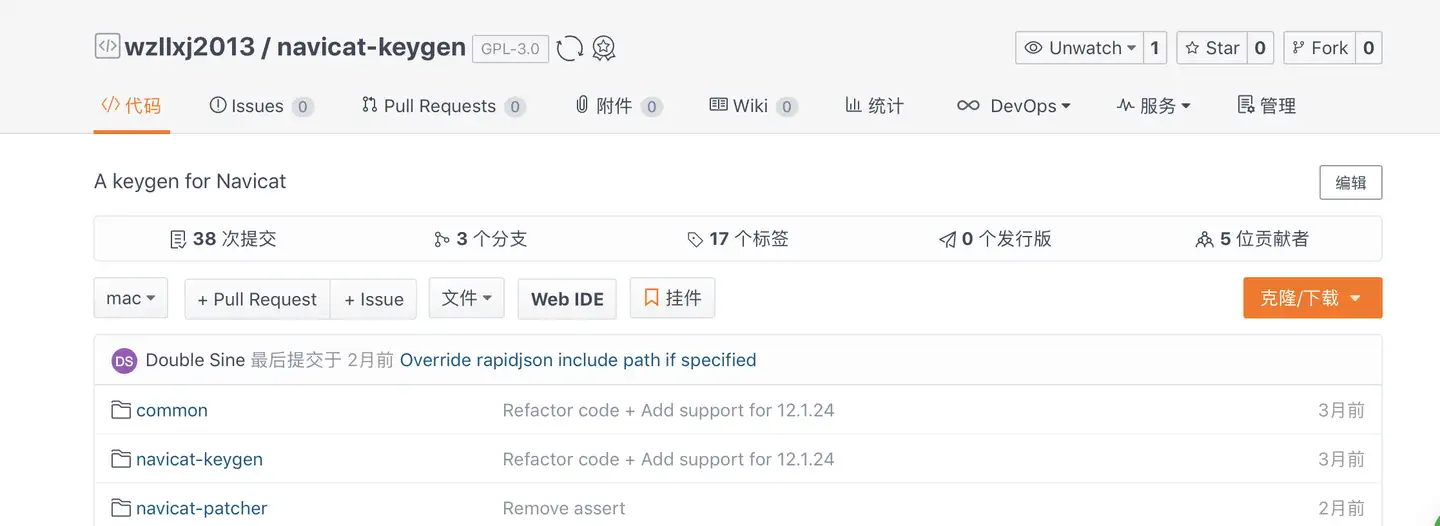Click the sync refresh icon beside GPL-3.0
The image size is (1440, 526).
coord(569,48)
